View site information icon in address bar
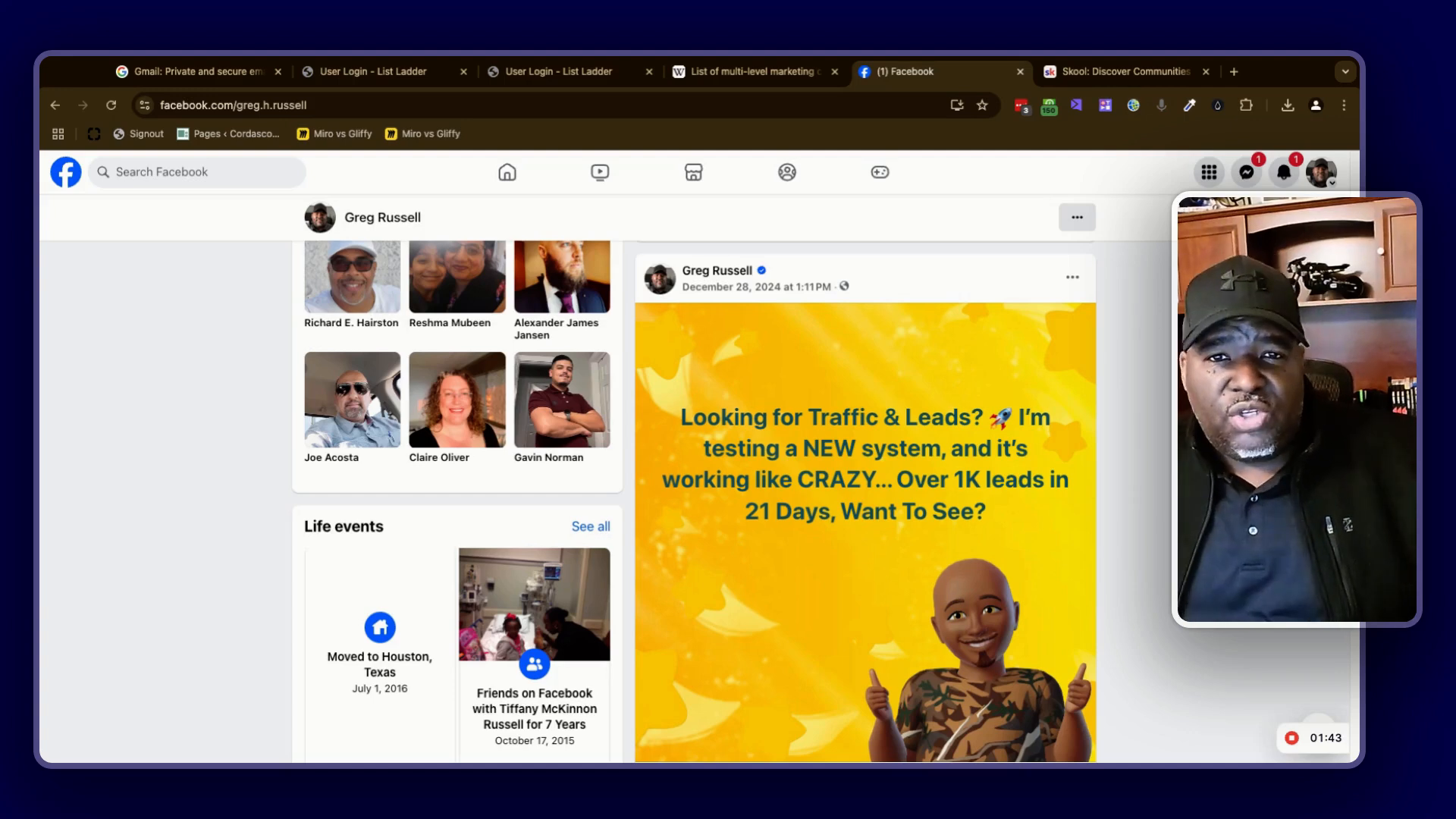The width and height of the screenshot is (1456, 819). click(145, 105)
